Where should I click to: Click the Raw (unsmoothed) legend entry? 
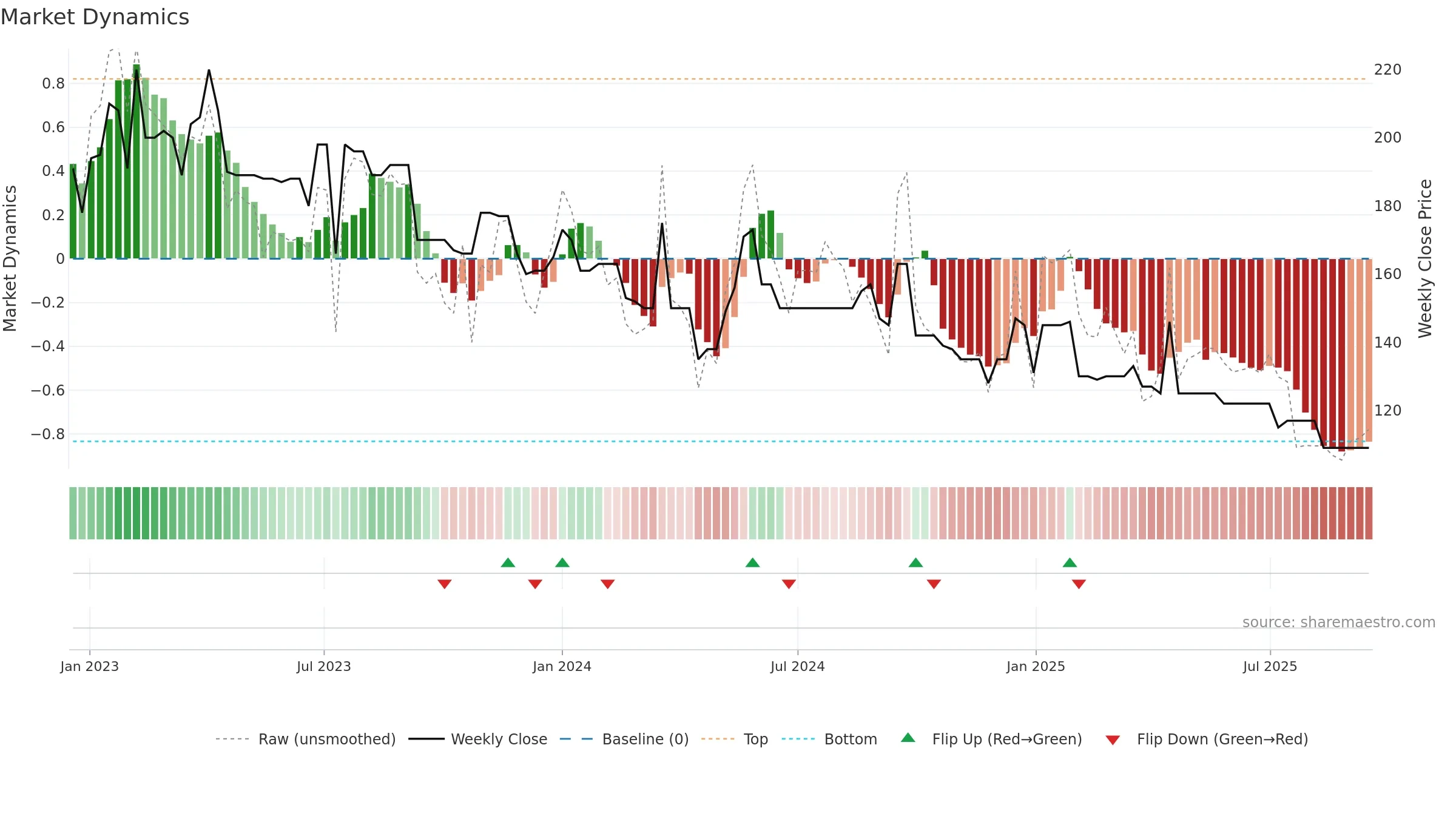click(x=305, y=739)
